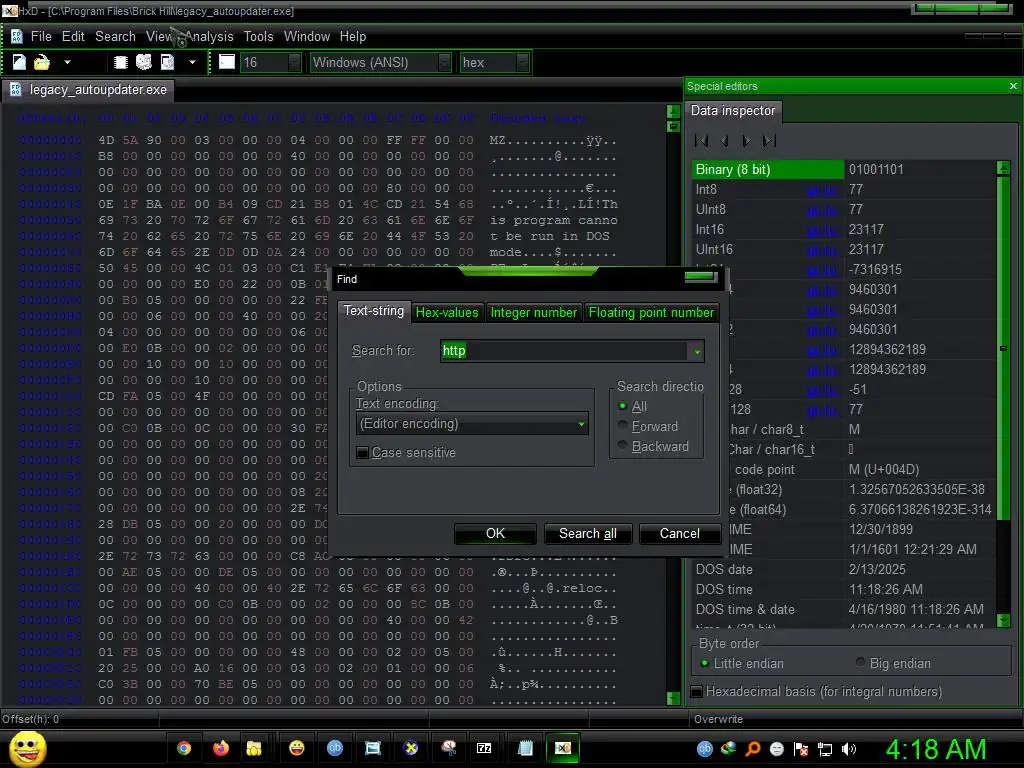Open the smiley Start button
The image size is (1024, 768).
click(27, 748)
